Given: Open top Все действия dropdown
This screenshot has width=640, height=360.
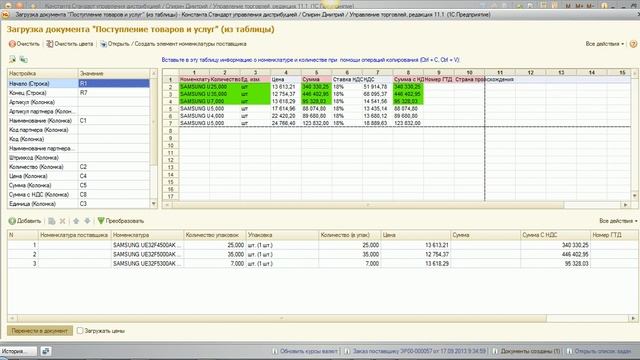Looking at the screenshot, I should pyautogui.click(x=604, y=44).
